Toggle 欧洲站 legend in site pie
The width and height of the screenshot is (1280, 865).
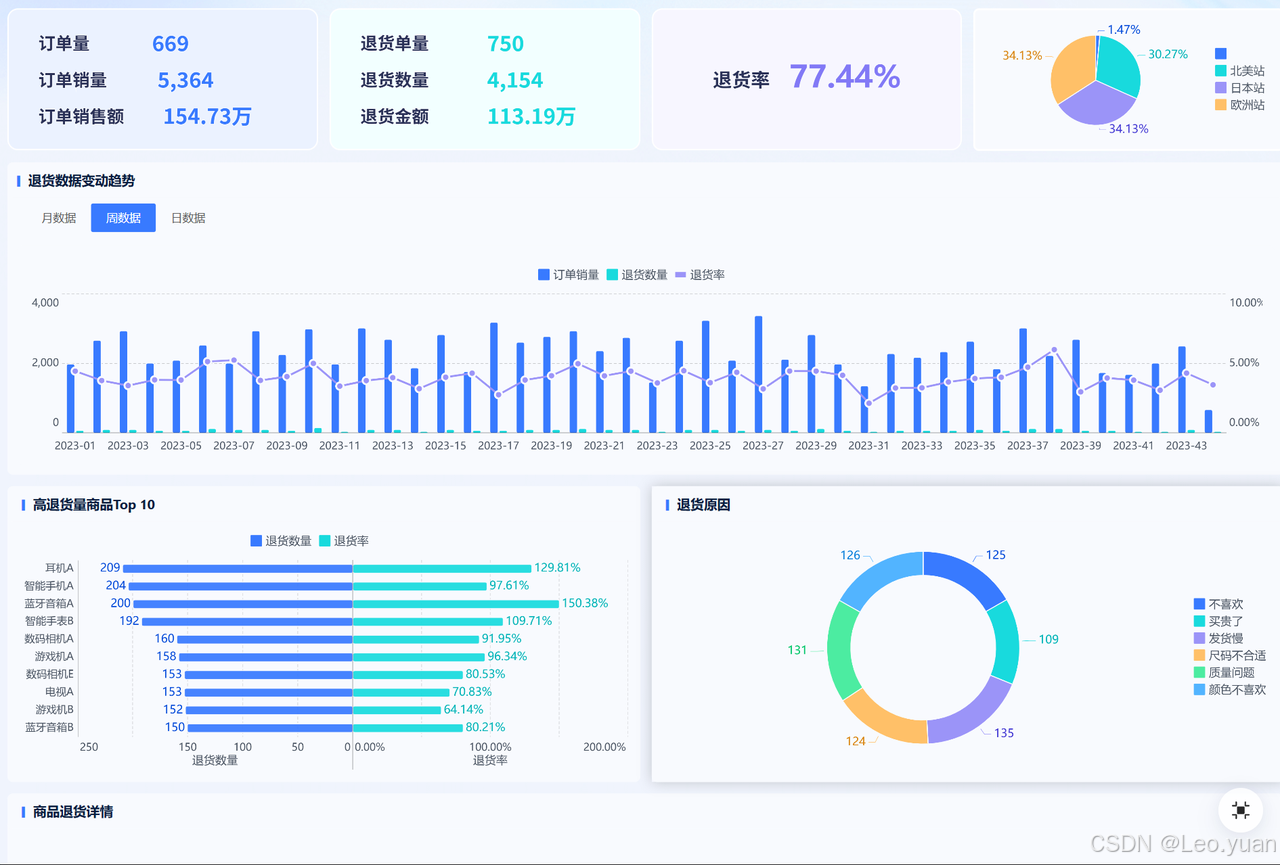1240,104
